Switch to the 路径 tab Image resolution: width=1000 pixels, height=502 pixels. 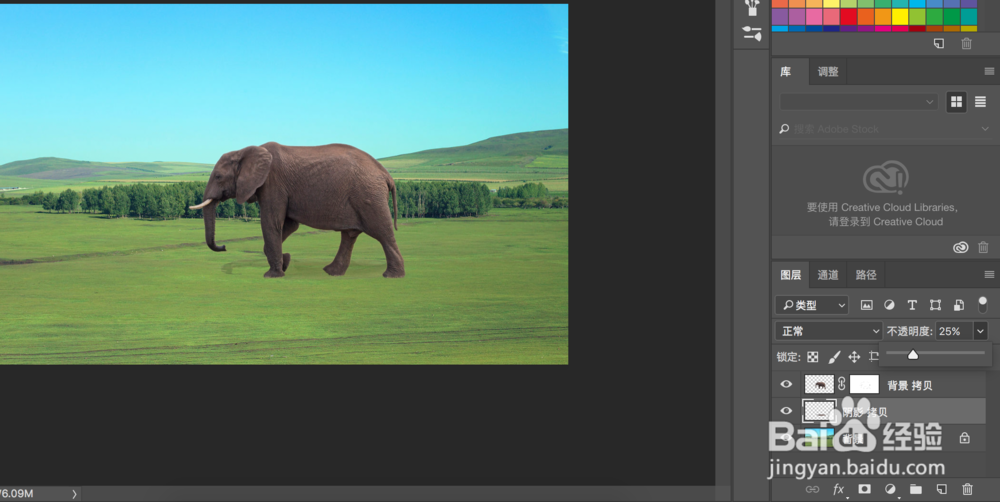[x=866, y=275]
